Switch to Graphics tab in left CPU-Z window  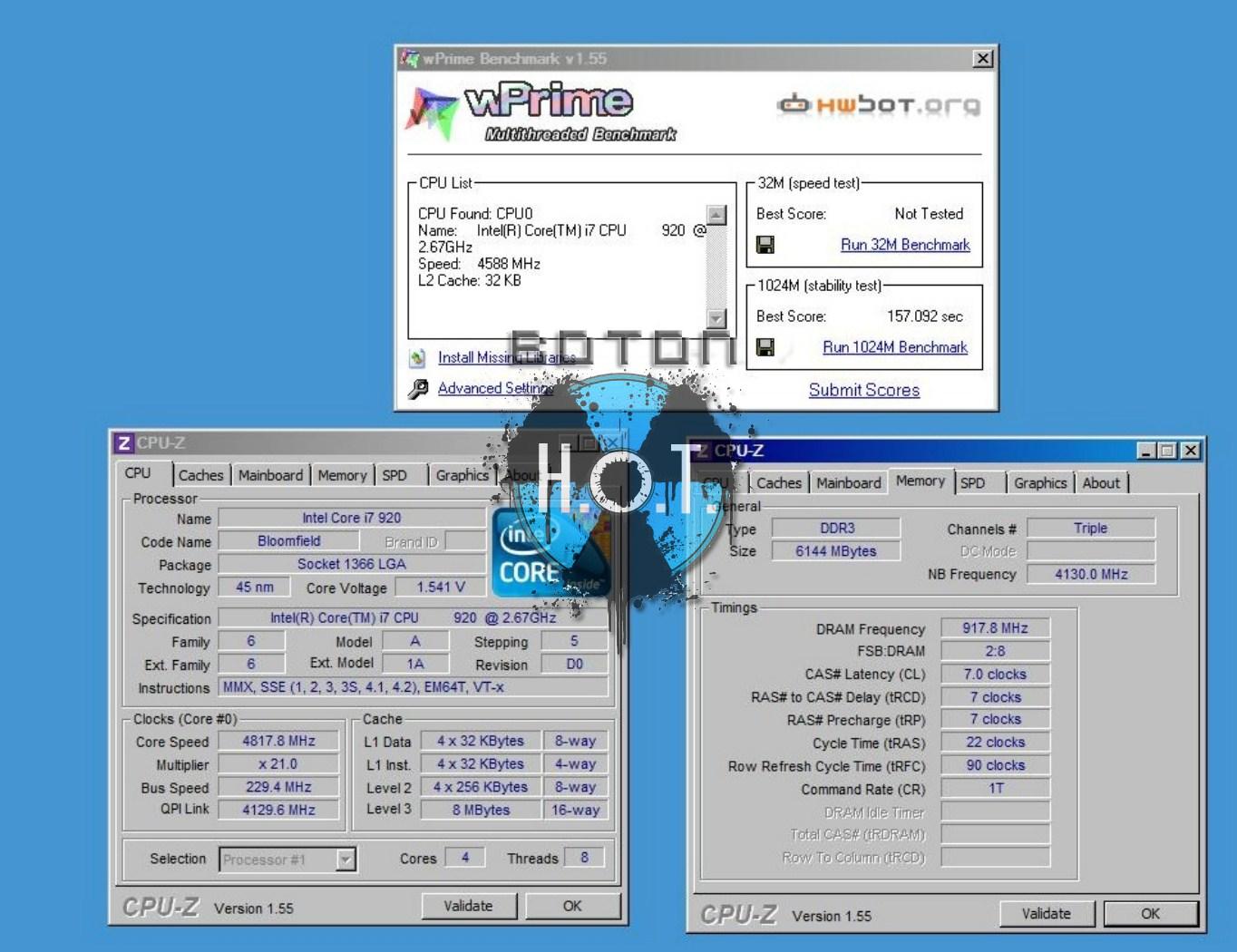click(x=462, y=475)
